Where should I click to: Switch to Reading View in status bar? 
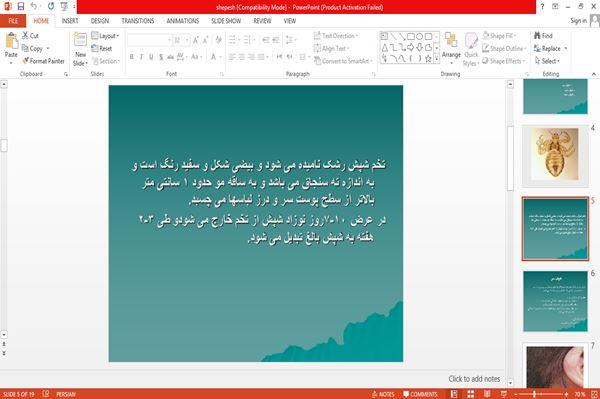coord(487,394)
